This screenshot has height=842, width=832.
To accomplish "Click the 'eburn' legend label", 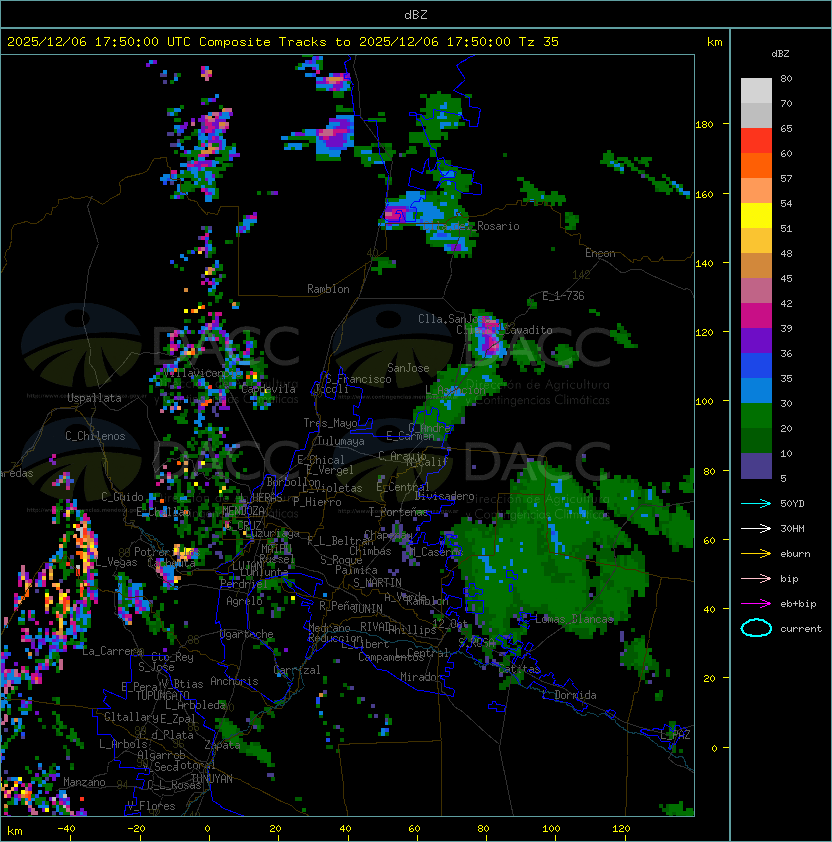I will pyautogui.click(x=795, y=554).
